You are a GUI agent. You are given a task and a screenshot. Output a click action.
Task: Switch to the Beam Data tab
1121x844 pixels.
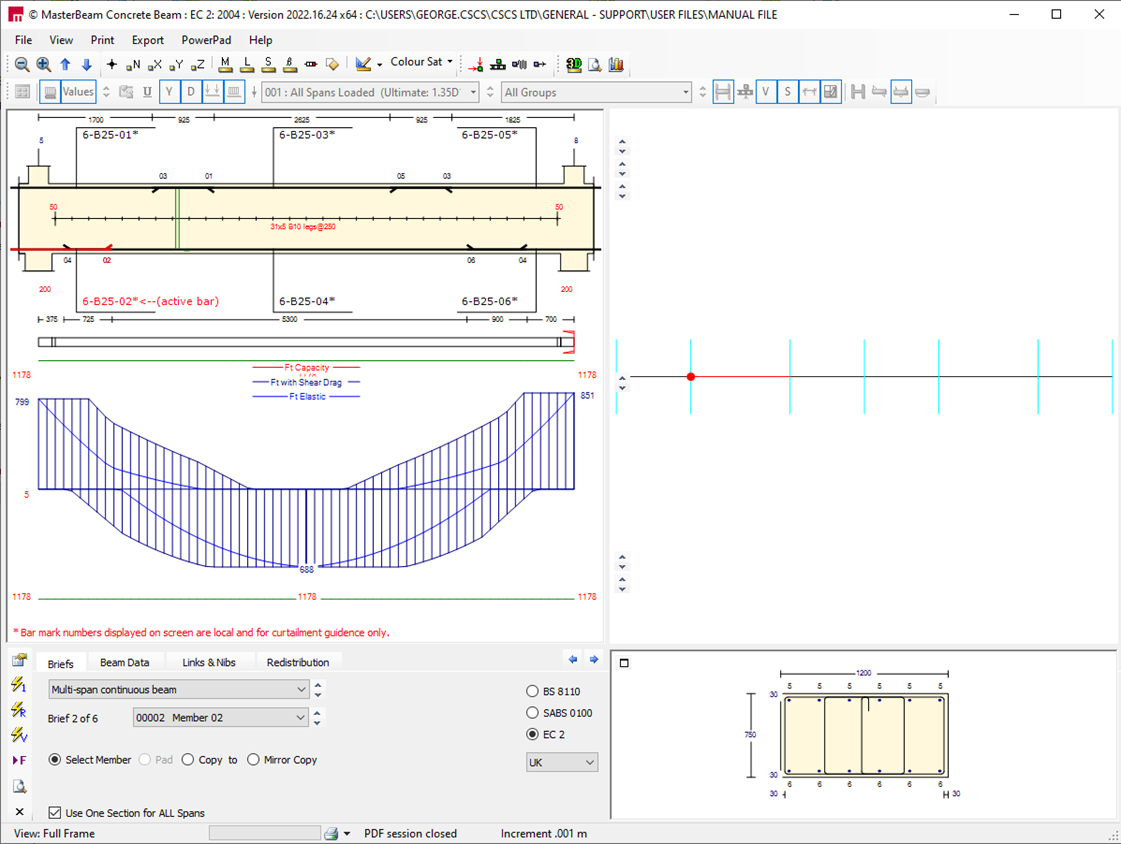pyautogui.click(x=124, y=662)
